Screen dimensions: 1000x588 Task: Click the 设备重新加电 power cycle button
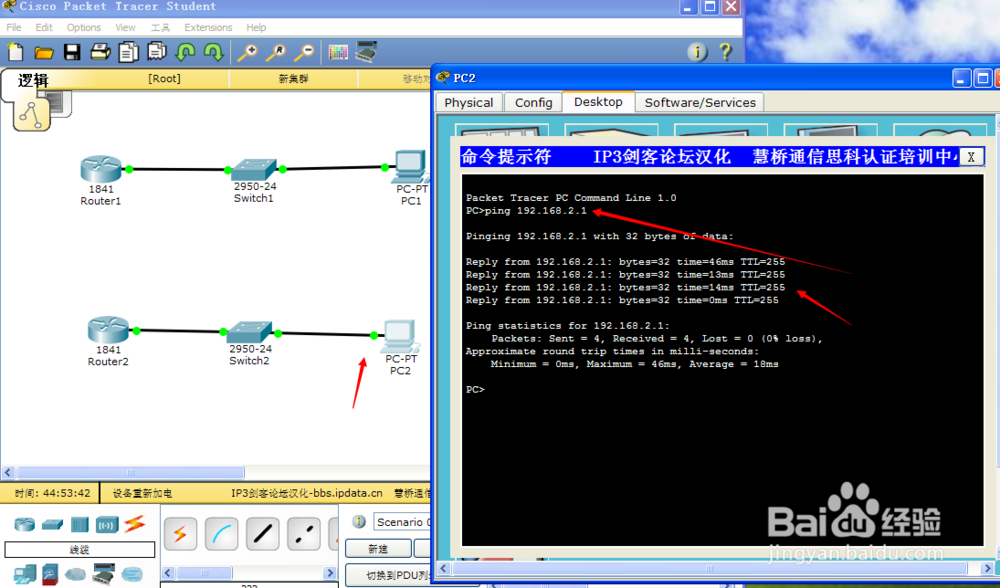142,493
